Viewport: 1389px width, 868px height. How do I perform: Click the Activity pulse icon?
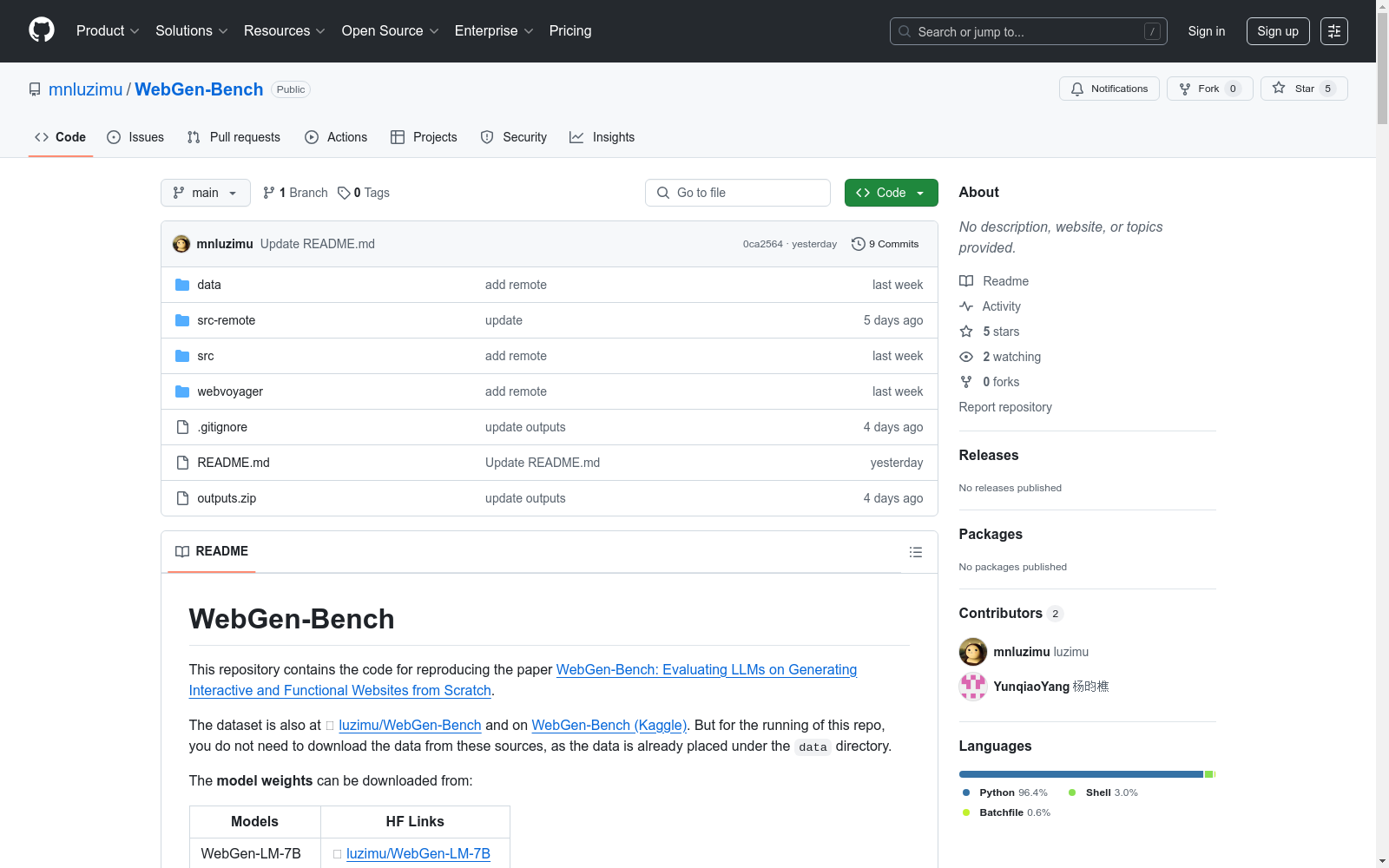pyautogui.click(x=966, y=306)
